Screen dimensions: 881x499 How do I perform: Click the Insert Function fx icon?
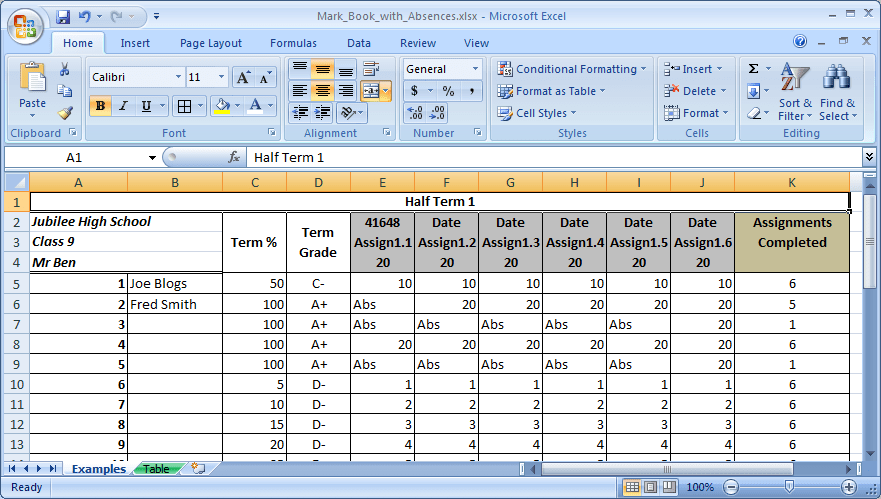[234, 157]
